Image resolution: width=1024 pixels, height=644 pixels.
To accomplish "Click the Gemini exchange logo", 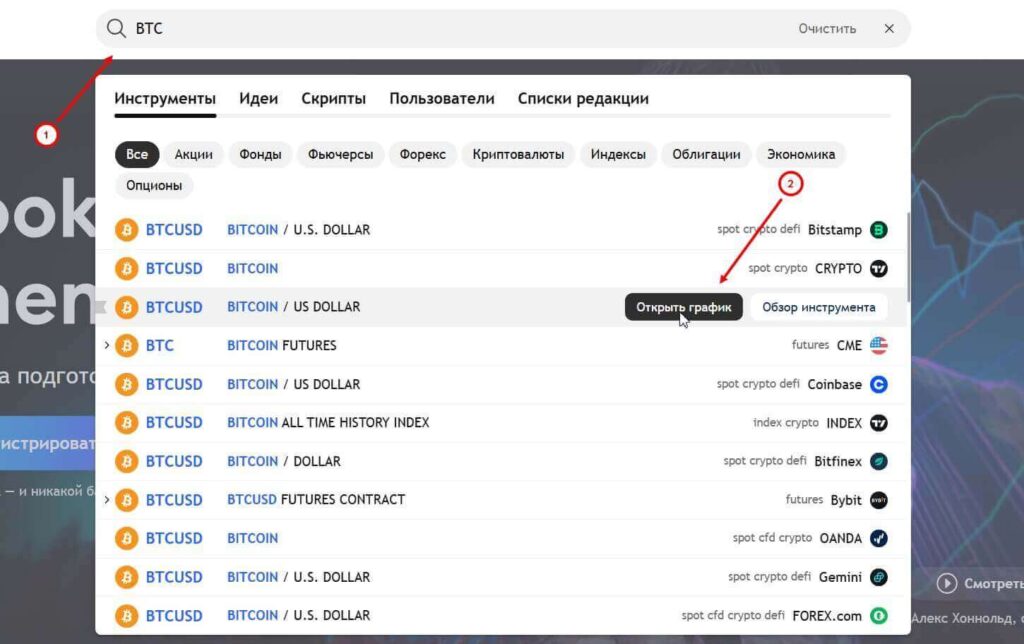I will pyautogui.click(x=877, y=576).
